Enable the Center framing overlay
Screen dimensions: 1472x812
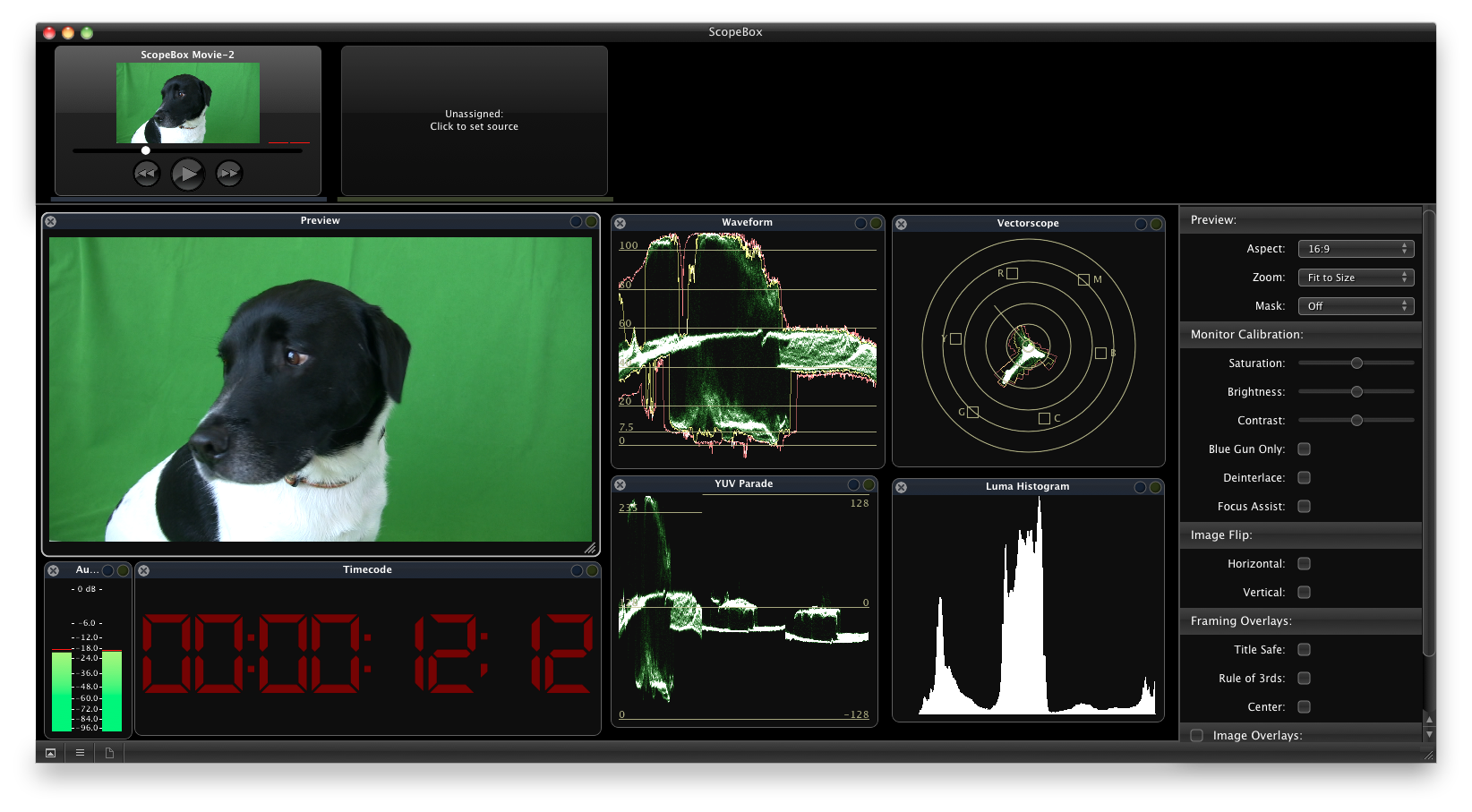(1305, 707)
